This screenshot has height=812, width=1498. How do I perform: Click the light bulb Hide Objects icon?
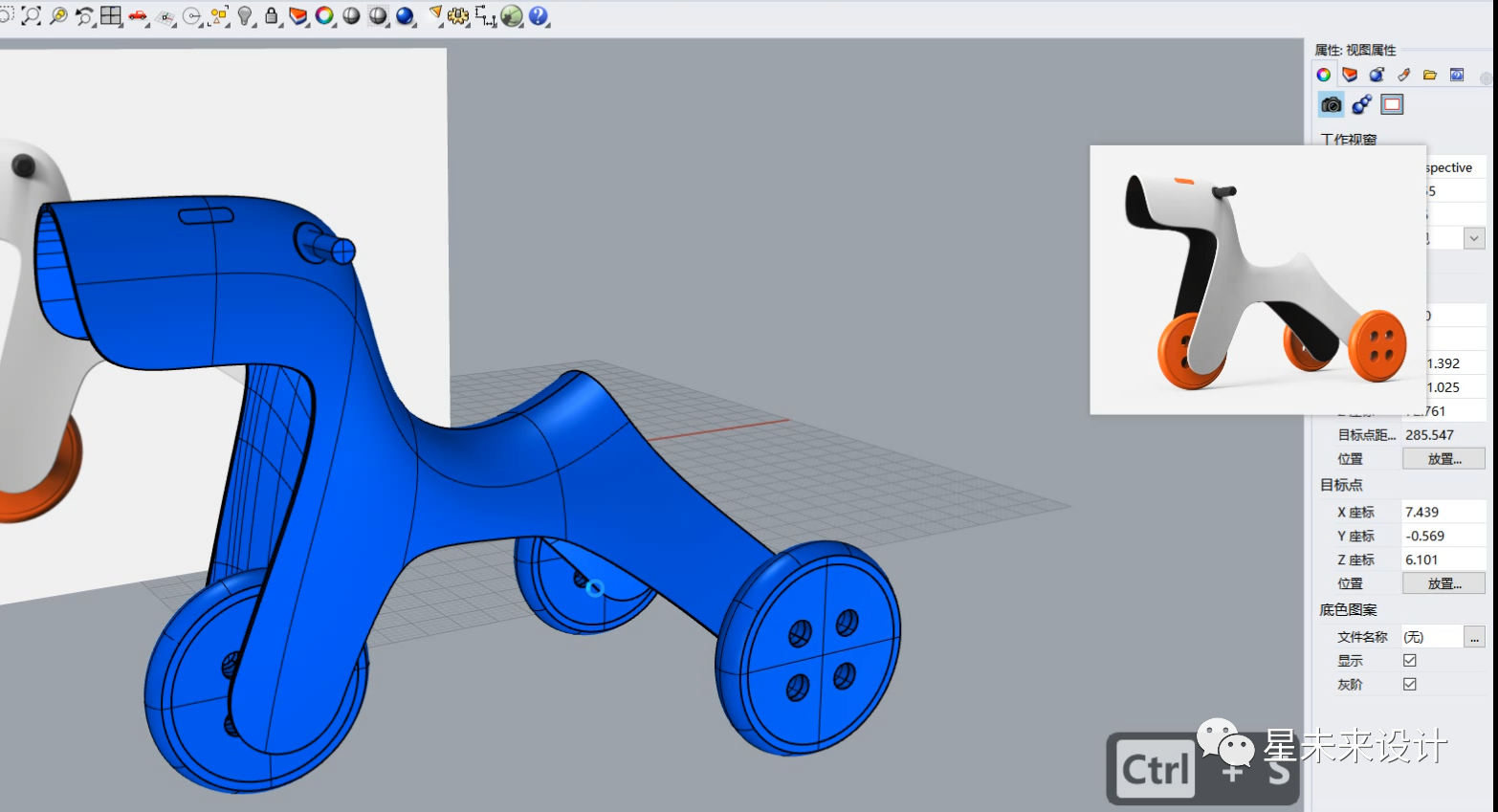(246, 16)
